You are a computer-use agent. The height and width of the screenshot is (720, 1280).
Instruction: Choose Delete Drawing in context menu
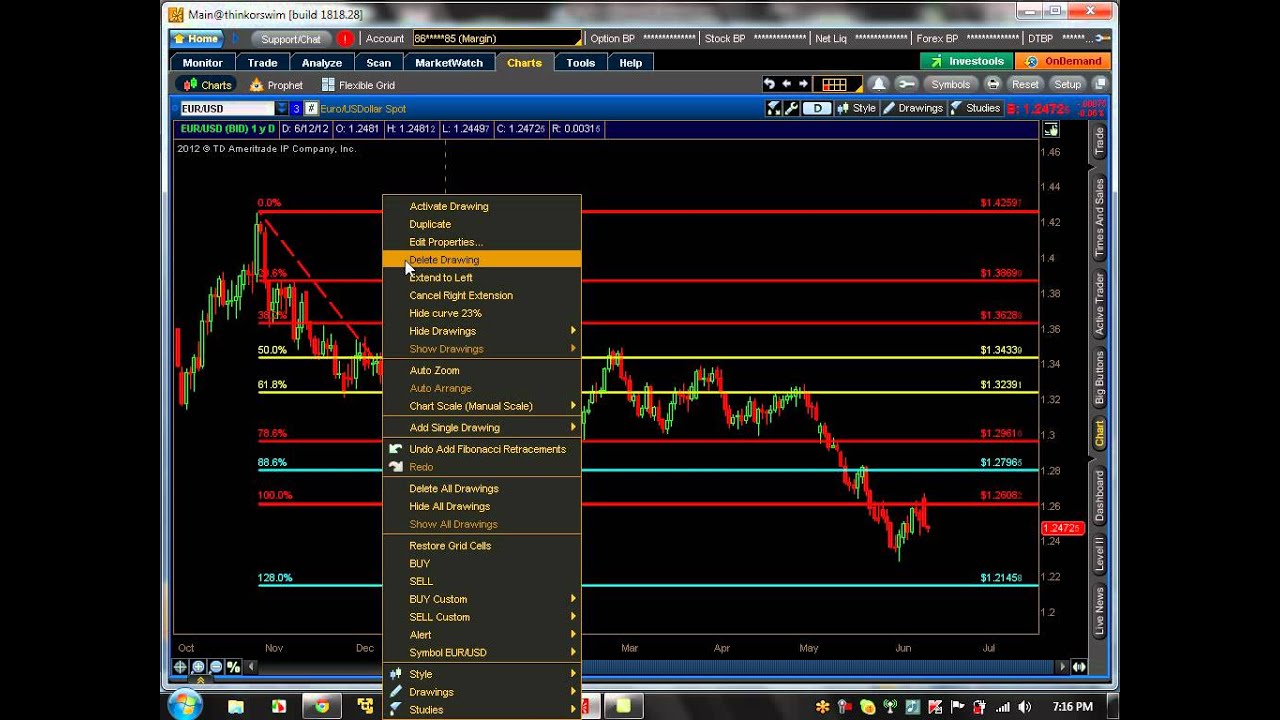click(x=481, y=260)
